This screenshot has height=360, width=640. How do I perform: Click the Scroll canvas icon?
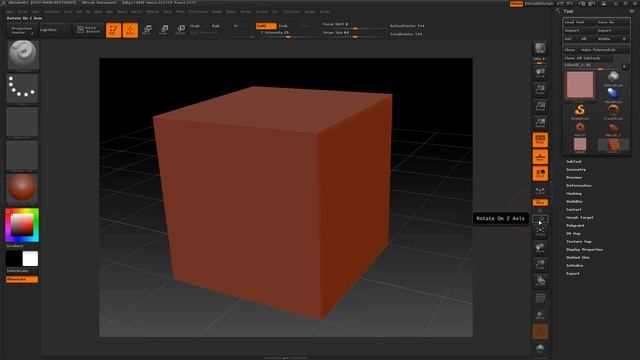click(540, 73)
